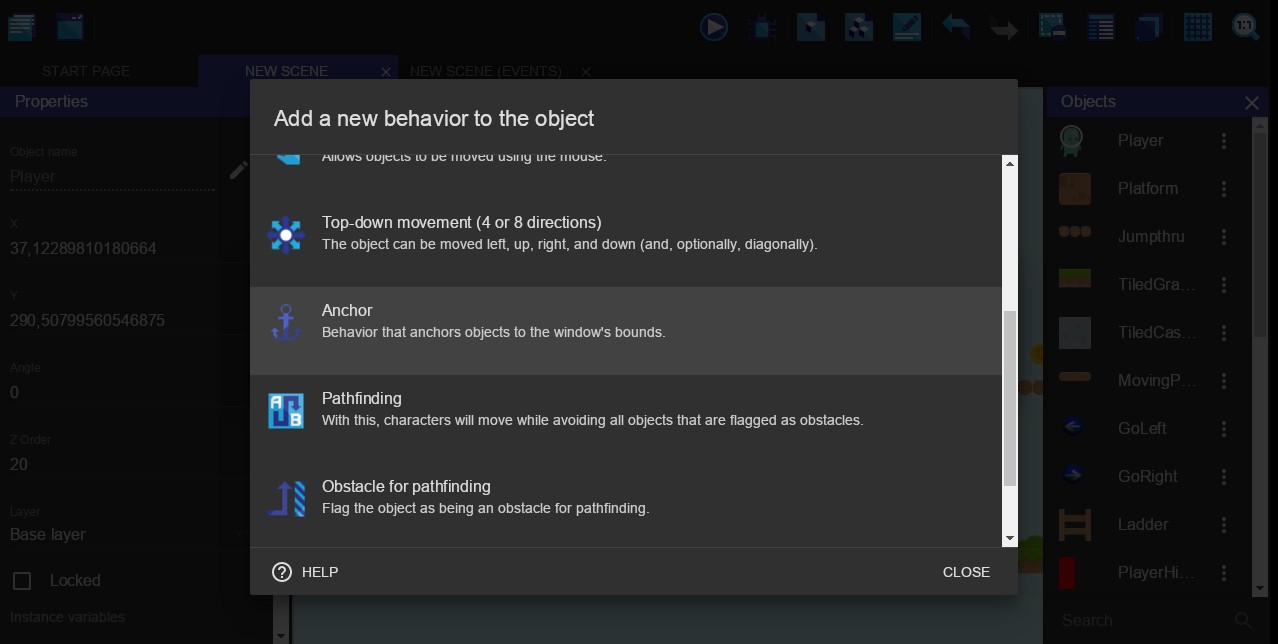Open the GoLeft object options menu

[x=1224, y=429]
